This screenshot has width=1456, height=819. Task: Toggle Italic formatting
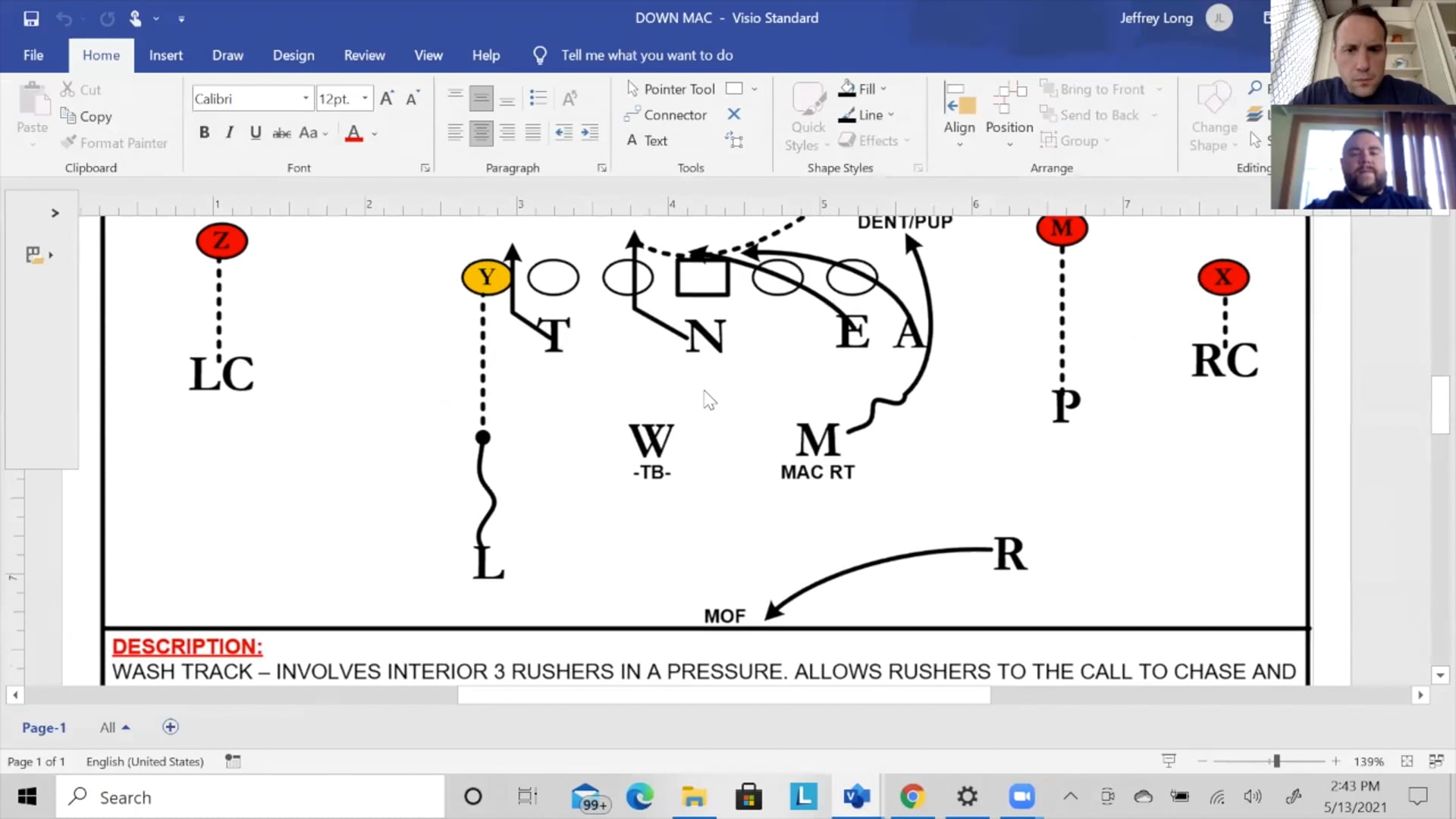(229, 133)
